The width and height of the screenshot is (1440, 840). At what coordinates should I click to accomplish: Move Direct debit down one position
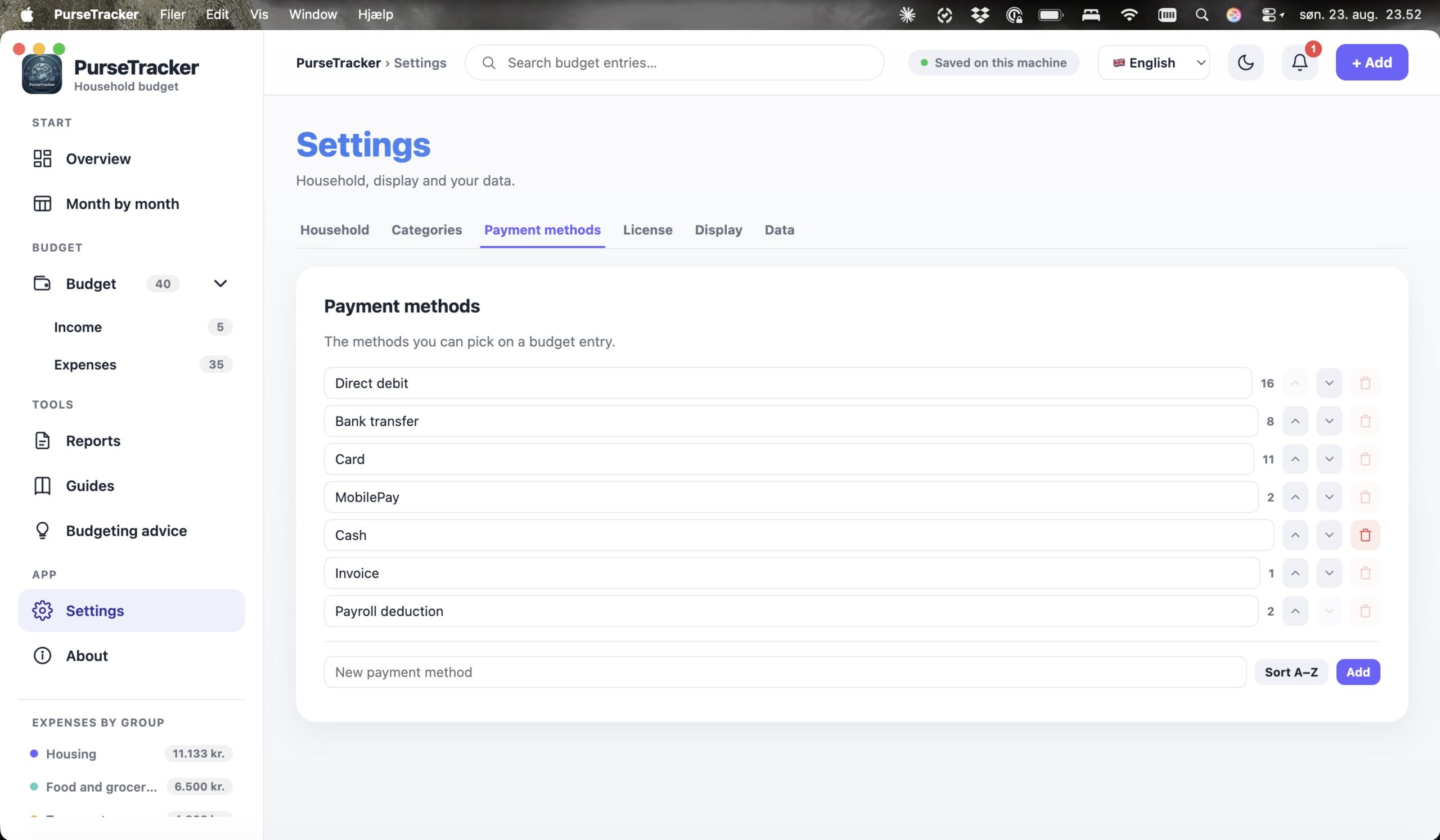[x=1329, y=383]
